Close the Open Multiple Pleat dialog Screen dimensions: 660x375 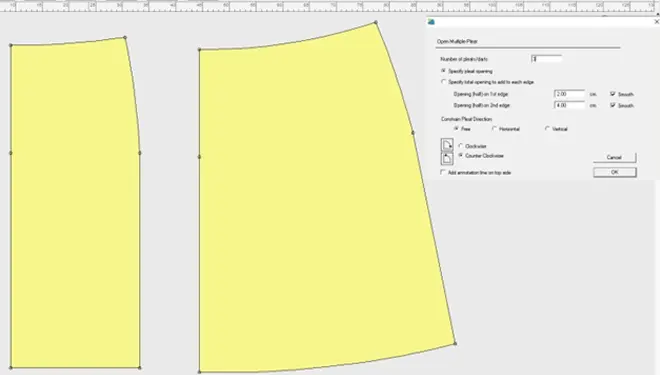[x=656, y=21]
